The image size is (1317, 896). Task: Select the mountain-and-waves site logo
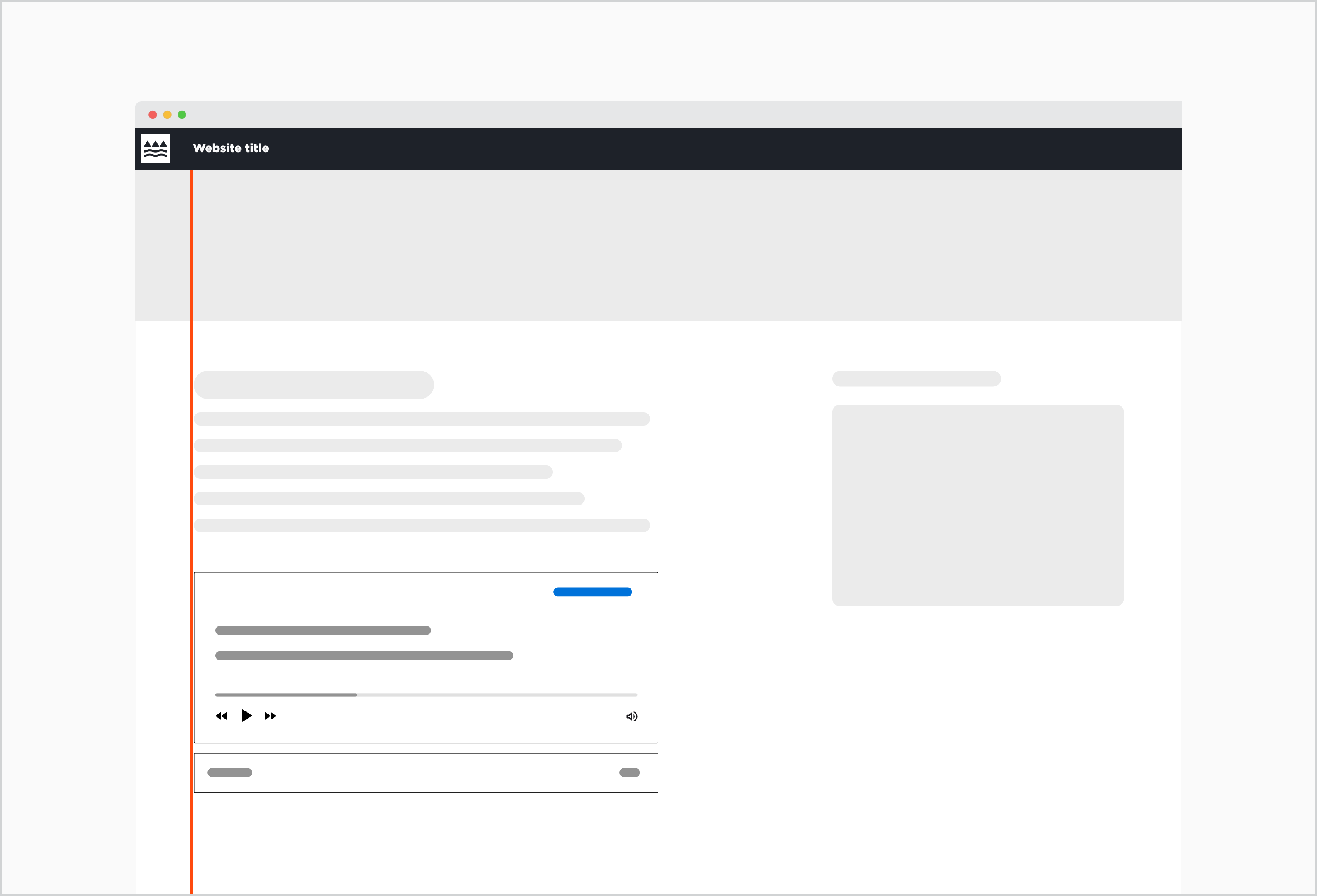[155, 148]
